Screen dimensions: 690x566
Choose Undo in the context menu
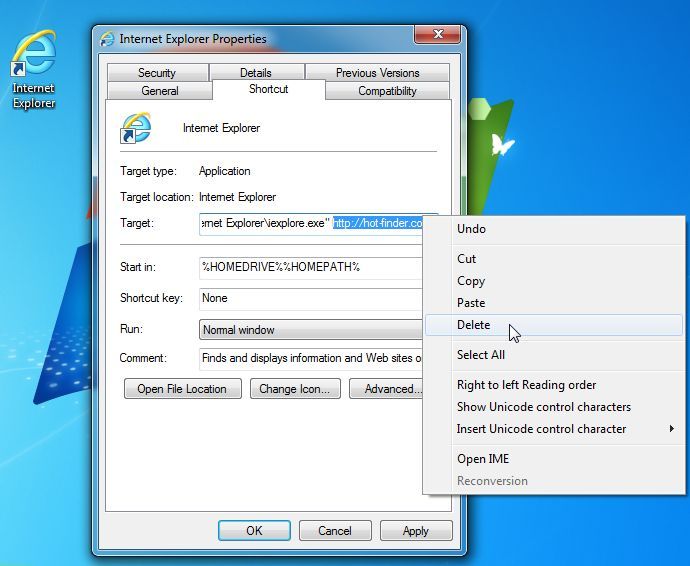[554, 229]
